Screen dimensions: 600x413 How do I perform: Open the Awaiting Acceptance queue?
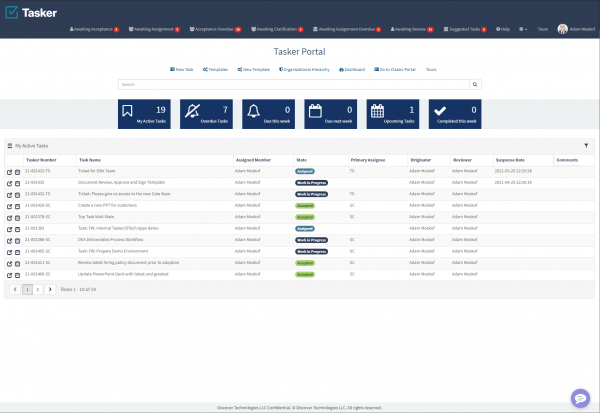click(x=94, y=29)
